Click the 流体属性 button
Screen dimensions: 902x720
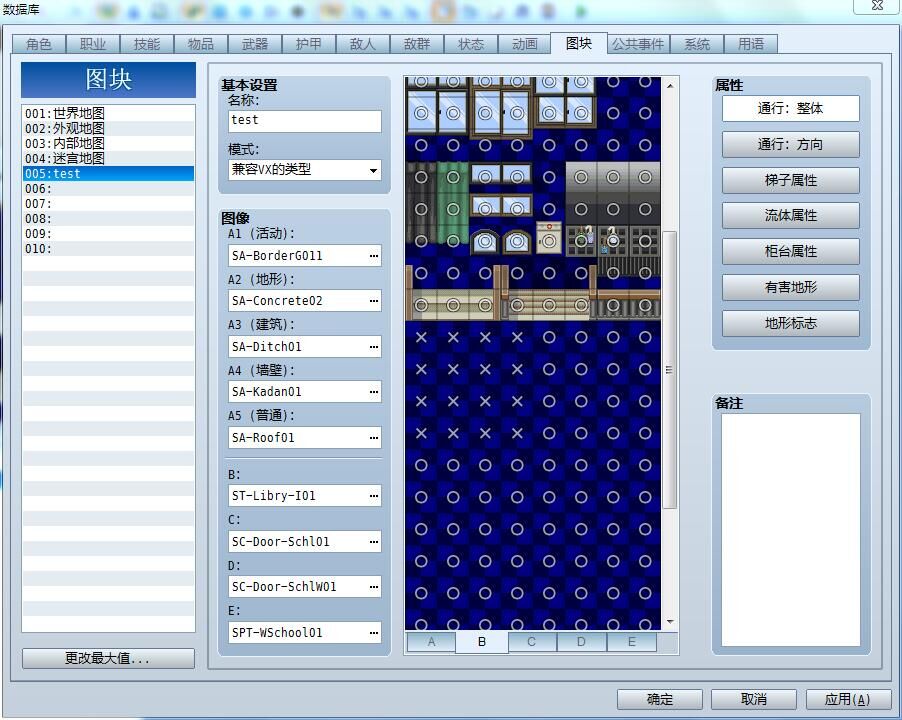point(790,215)
